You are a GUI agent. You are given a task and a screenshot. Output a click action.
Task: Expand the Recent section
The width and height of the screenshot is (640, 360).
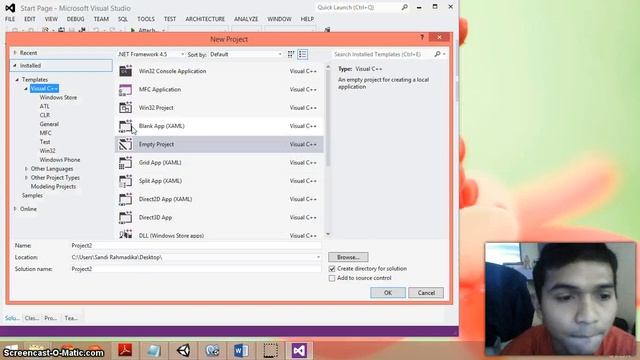tap(15, 53)
